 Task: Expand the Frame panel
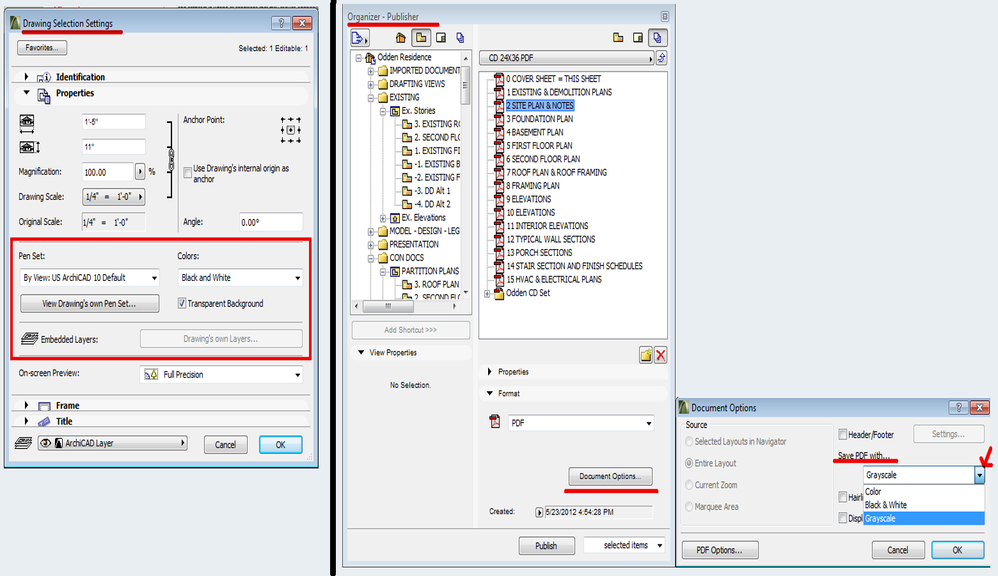(26, 405)
